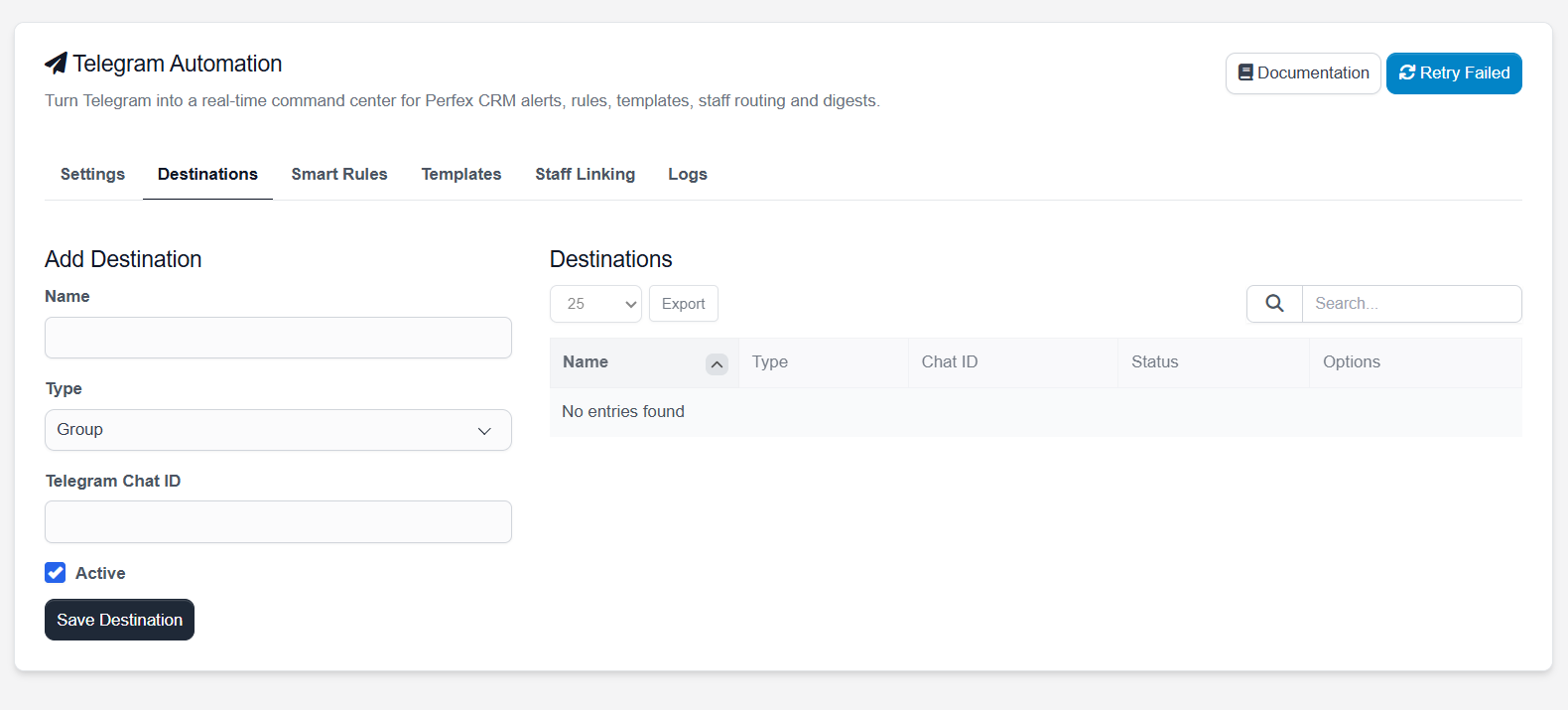Go to the Templates tab

pos(461,175)
